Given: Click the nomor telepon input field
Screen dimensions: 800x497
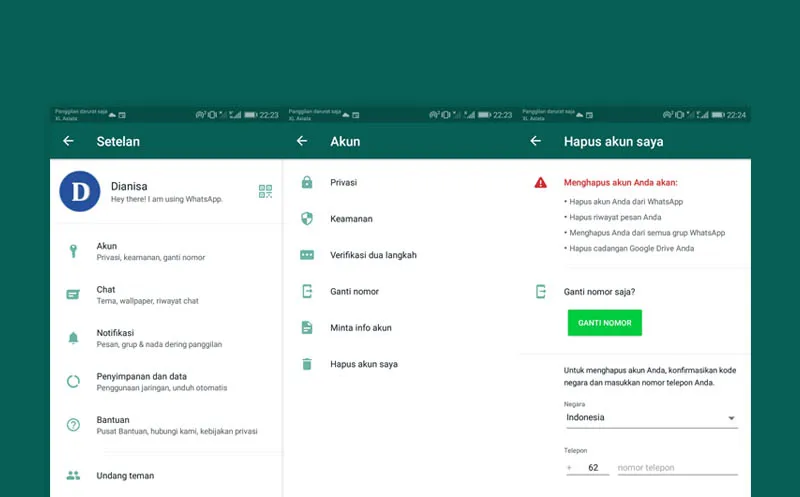Looking at the screenshot, I should tap(677, 468).
